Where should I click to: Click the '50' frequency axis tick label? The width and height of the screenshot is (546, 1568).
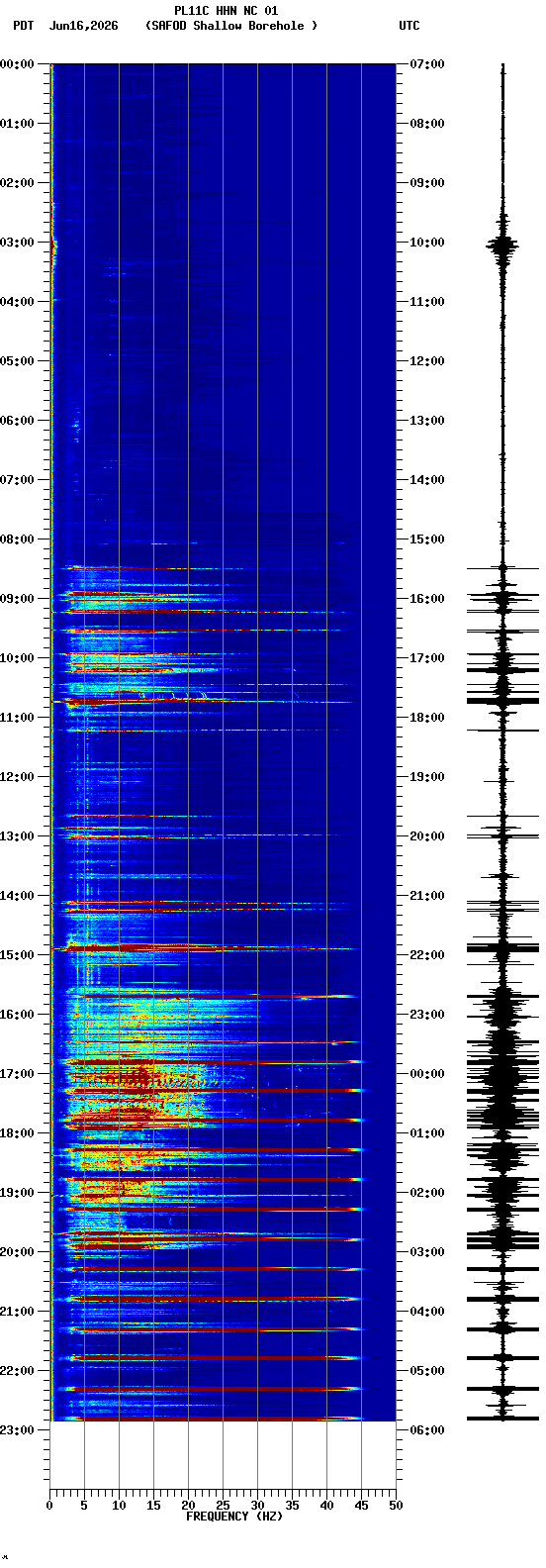pos(396,1506)
